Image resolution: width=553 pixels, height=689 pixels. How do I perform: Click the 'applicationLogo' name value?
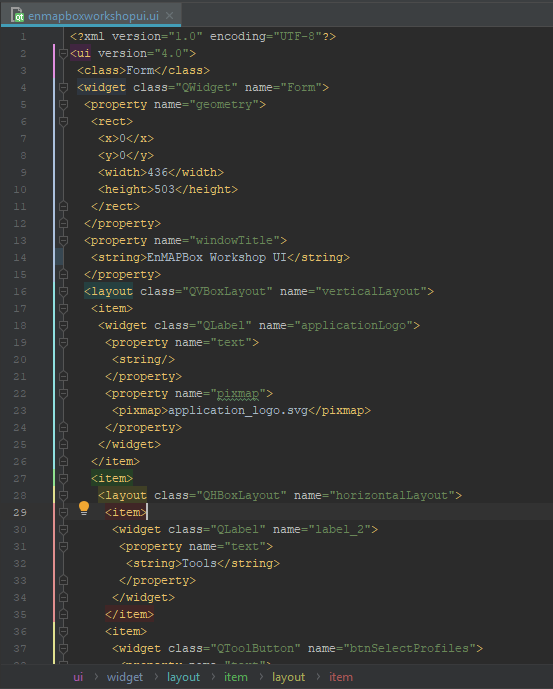(353, 326)
